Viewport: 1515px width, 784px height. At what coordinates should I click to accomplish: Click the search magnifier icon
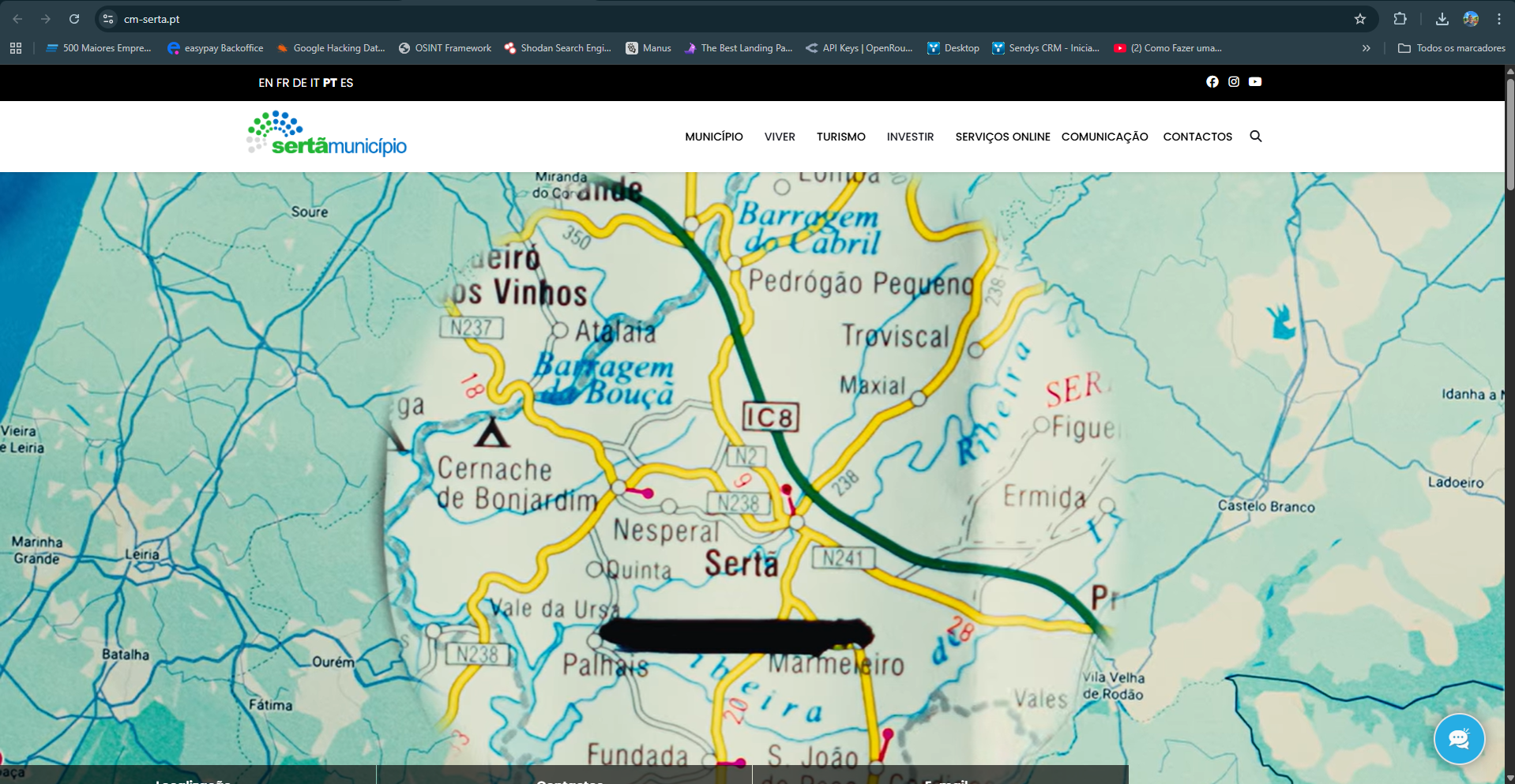click(1256, 137)
